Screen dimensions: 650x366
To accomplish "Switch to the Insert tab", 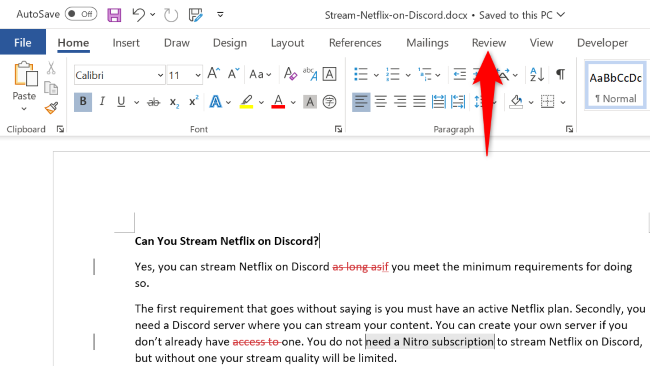I will [126, 43].
